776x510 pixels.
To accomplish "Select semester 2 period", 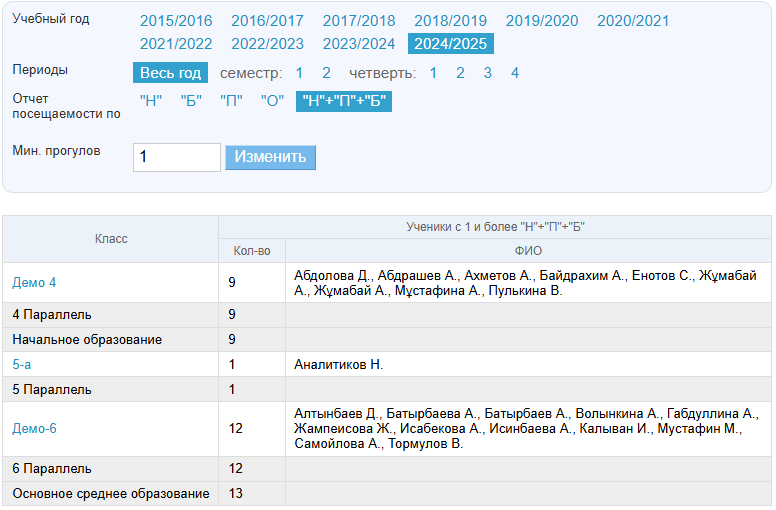I will [326, 73].
